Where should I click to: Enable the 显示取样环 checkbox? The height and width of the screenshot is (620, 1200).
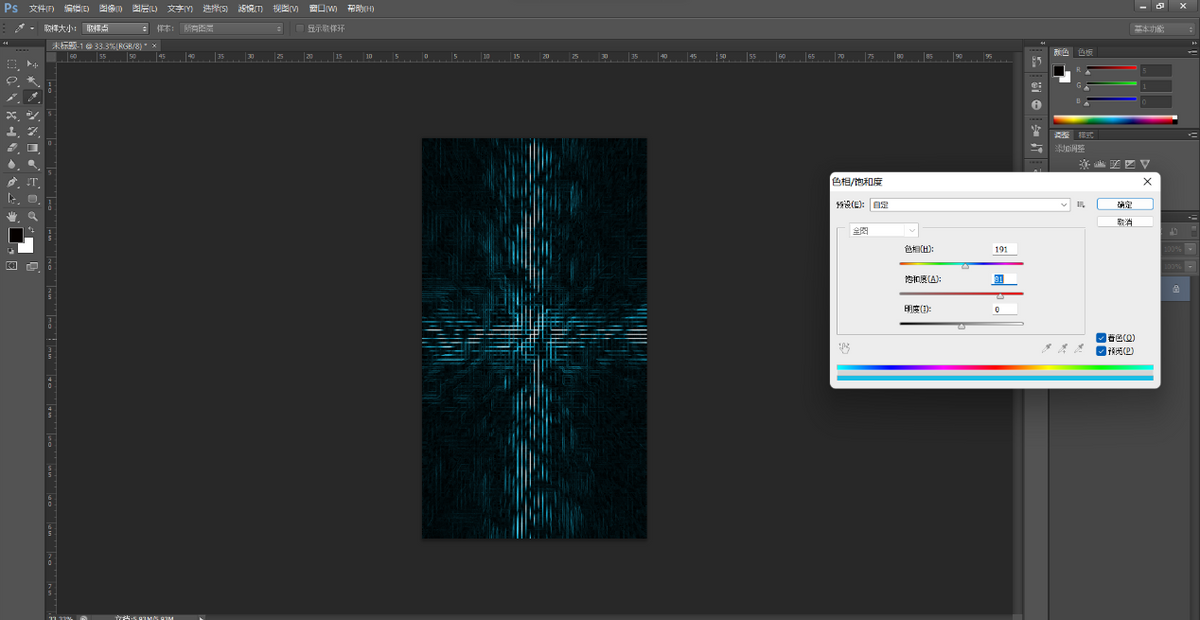[x=299, y=29]
